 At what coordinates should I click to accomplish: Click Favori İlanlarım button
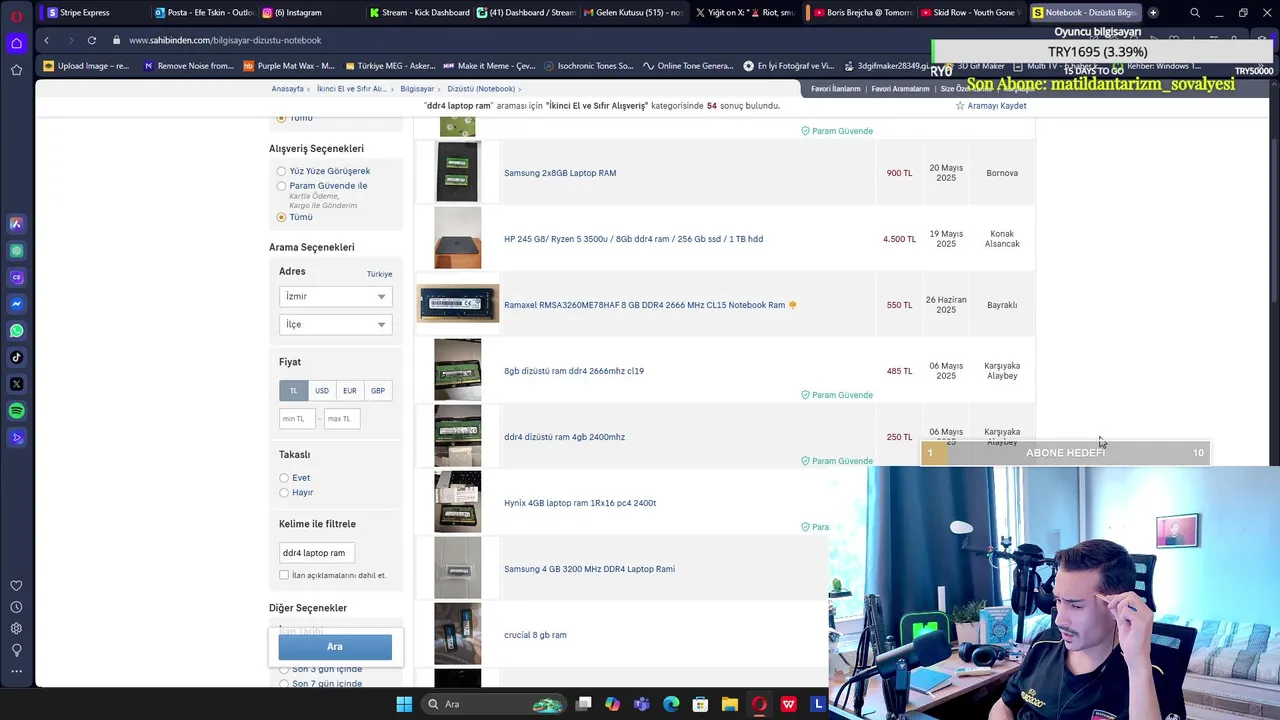coord(835,89)
